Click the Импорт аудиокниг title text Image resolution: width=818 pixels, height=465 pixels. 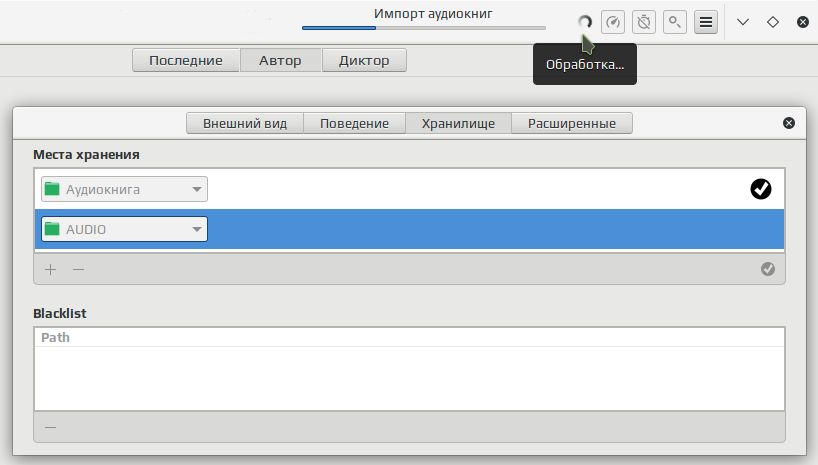click(x=433, y=14)
